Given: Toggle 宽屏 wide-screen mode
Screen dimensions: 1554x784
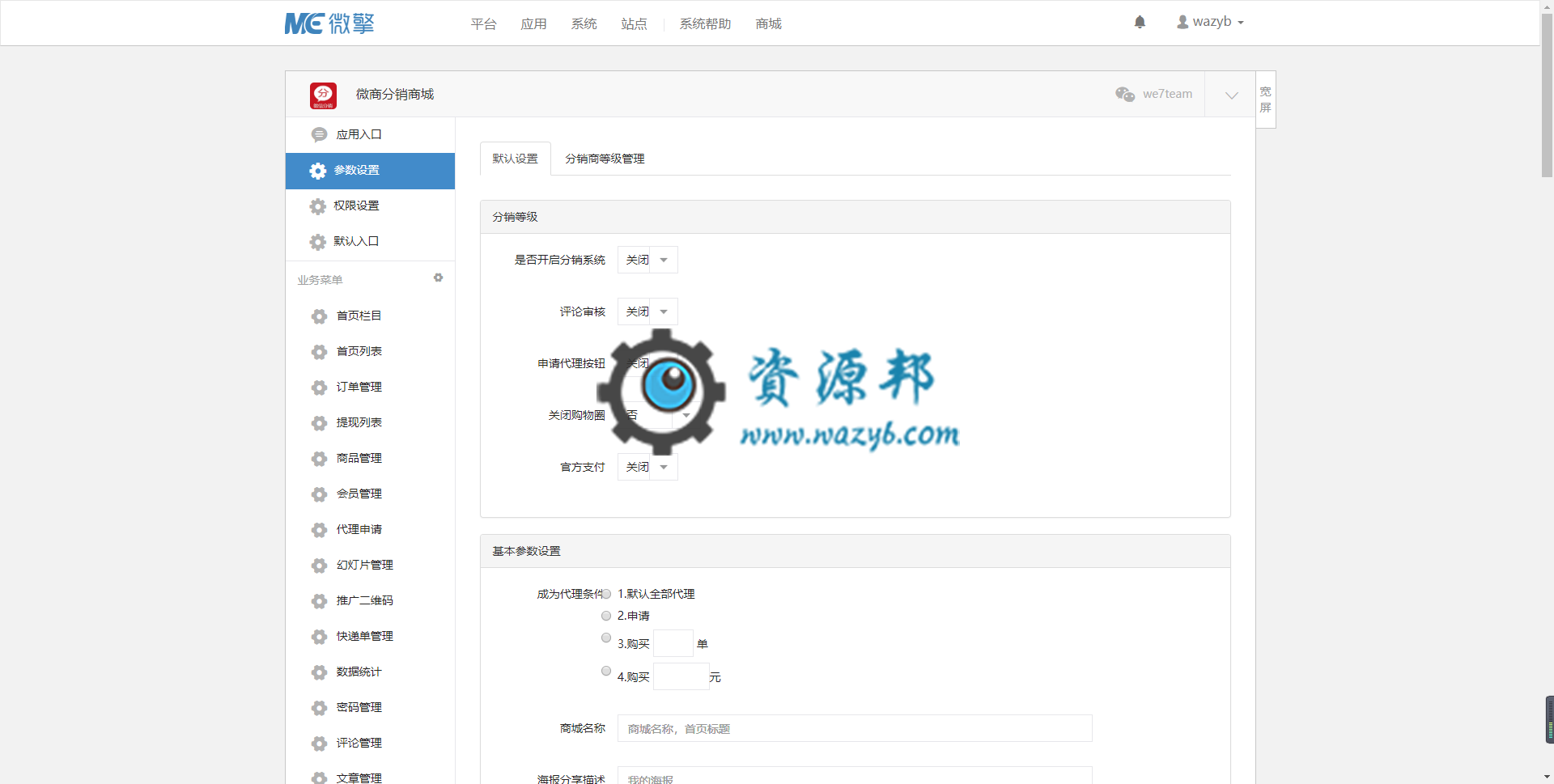Looking at the screenshot, I should [x=1266, y=100].
